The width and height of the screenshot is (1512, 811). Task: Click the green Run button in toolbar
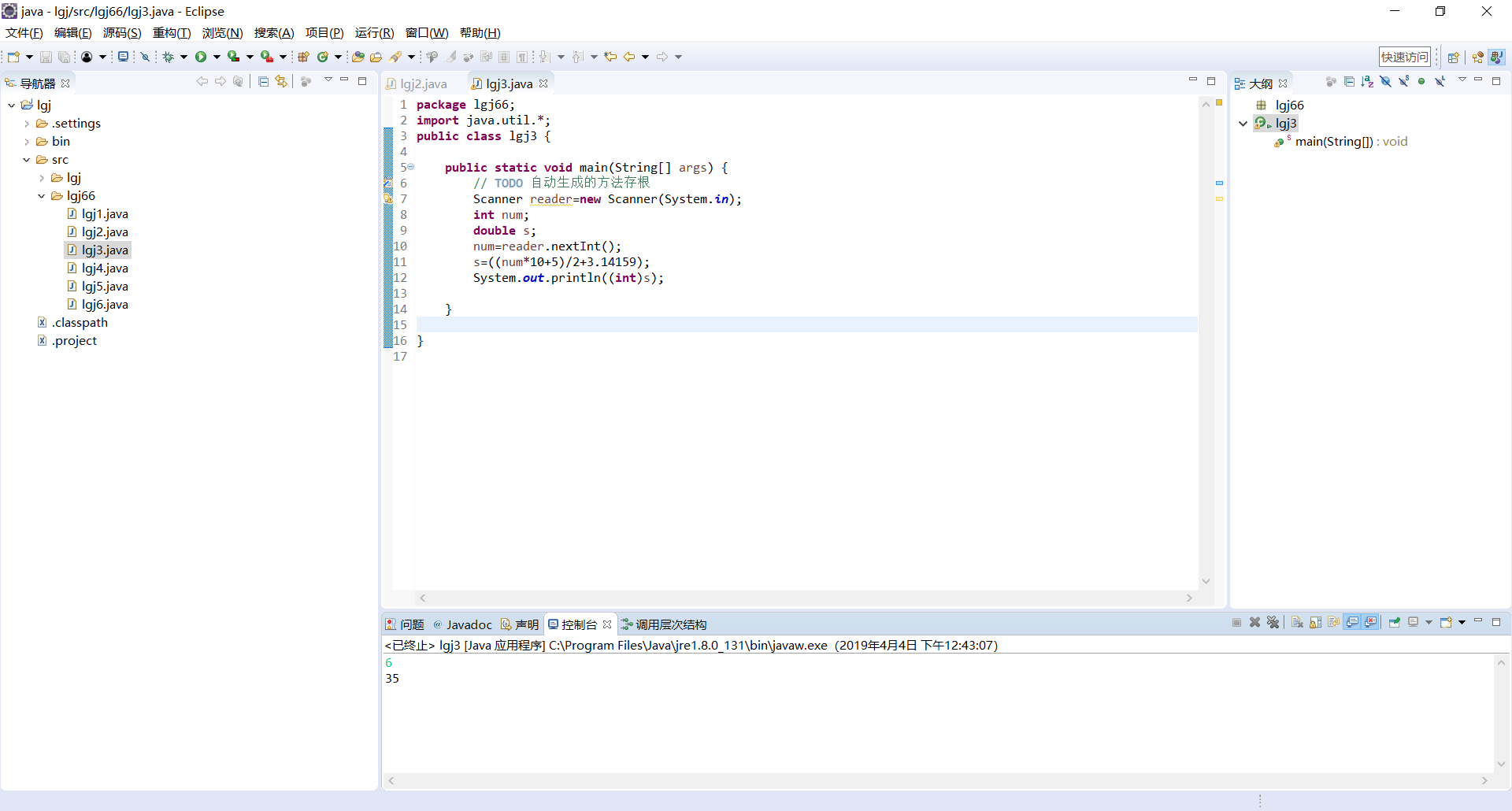[201, 57]
